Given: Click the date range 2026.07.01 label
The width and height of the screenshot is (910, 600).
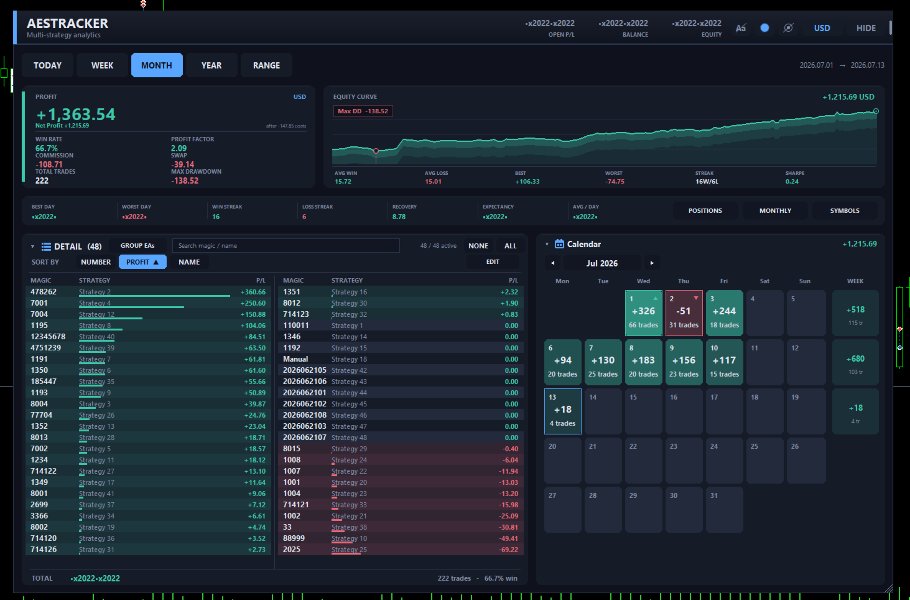Looking at the screenshot, I should (x=816, y=65).
